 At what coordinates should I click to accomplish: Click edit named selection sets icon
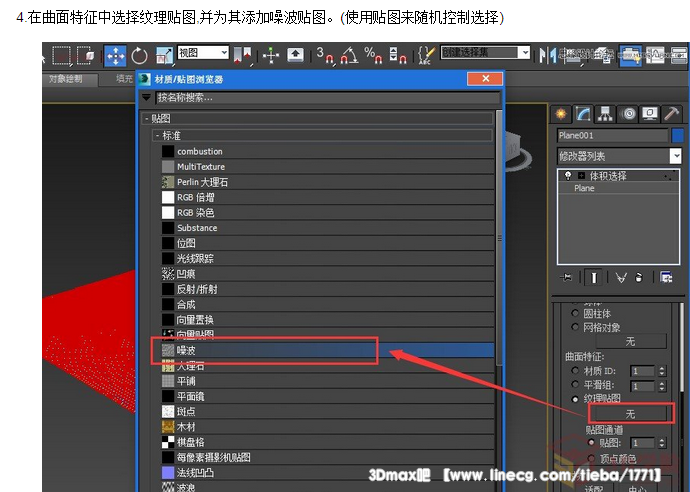(426, 56)
